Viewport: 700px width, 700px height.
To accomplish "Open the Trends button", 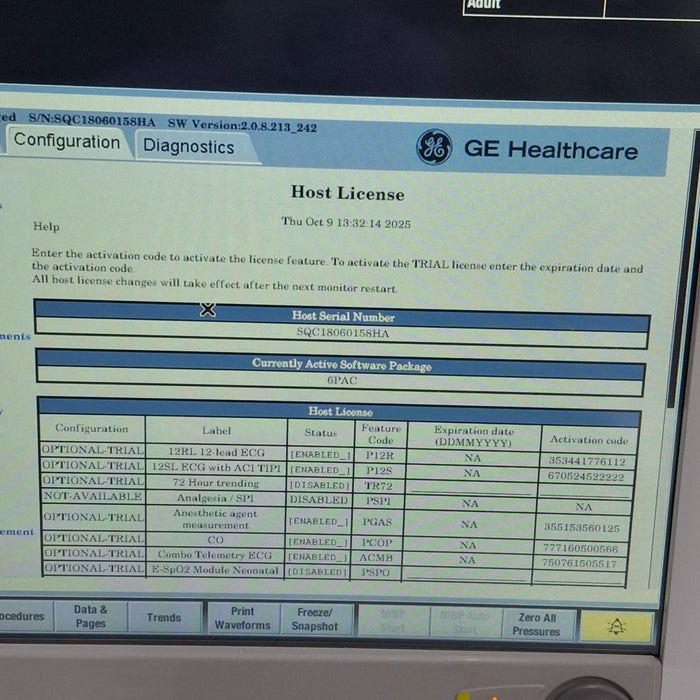I will pos(164,617).
